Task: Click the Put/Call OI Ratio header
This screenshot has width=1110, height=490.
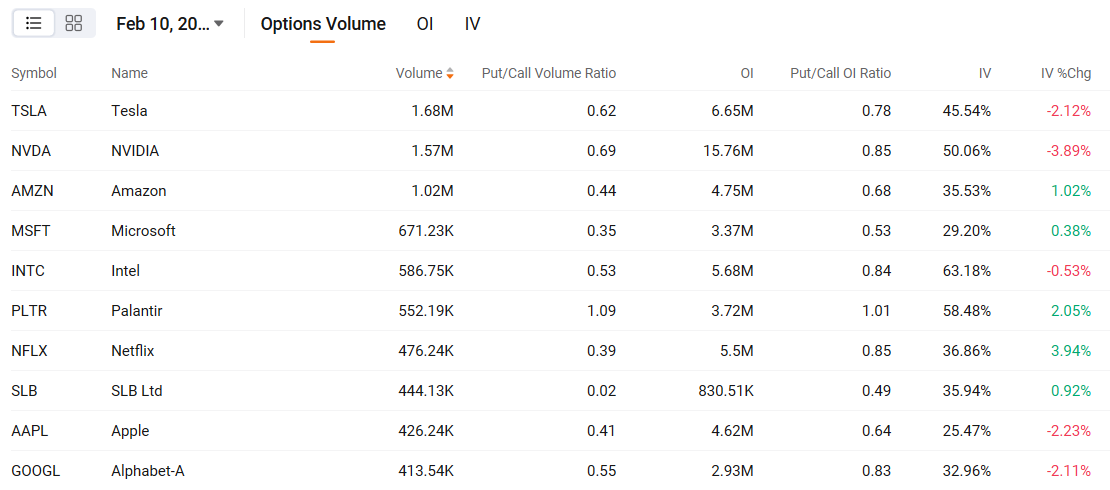Action: coord(840,73)
